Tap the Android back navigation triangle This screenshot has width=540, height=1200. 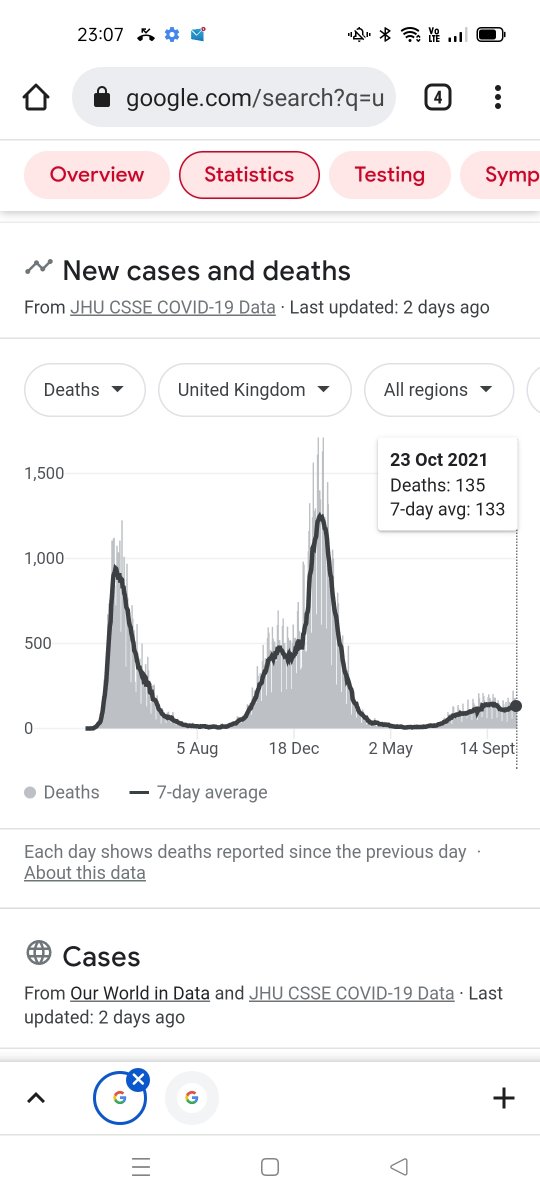point(399,1166)
